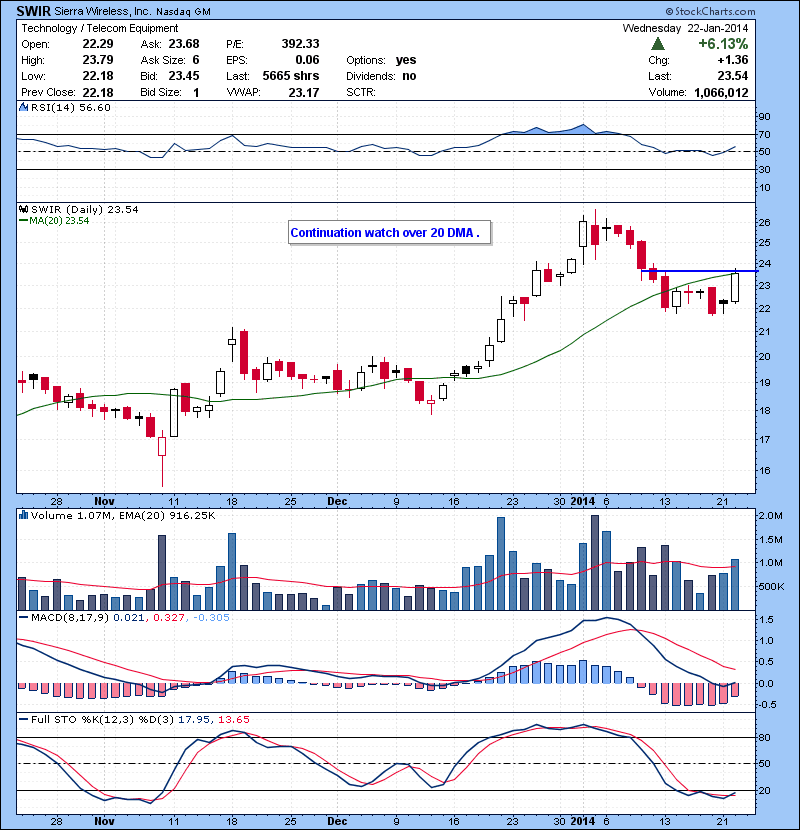The width and height of the screenshot is (800, 830).
Task: Click MACD signal value 0.327 in red
Action: [169, 617]
